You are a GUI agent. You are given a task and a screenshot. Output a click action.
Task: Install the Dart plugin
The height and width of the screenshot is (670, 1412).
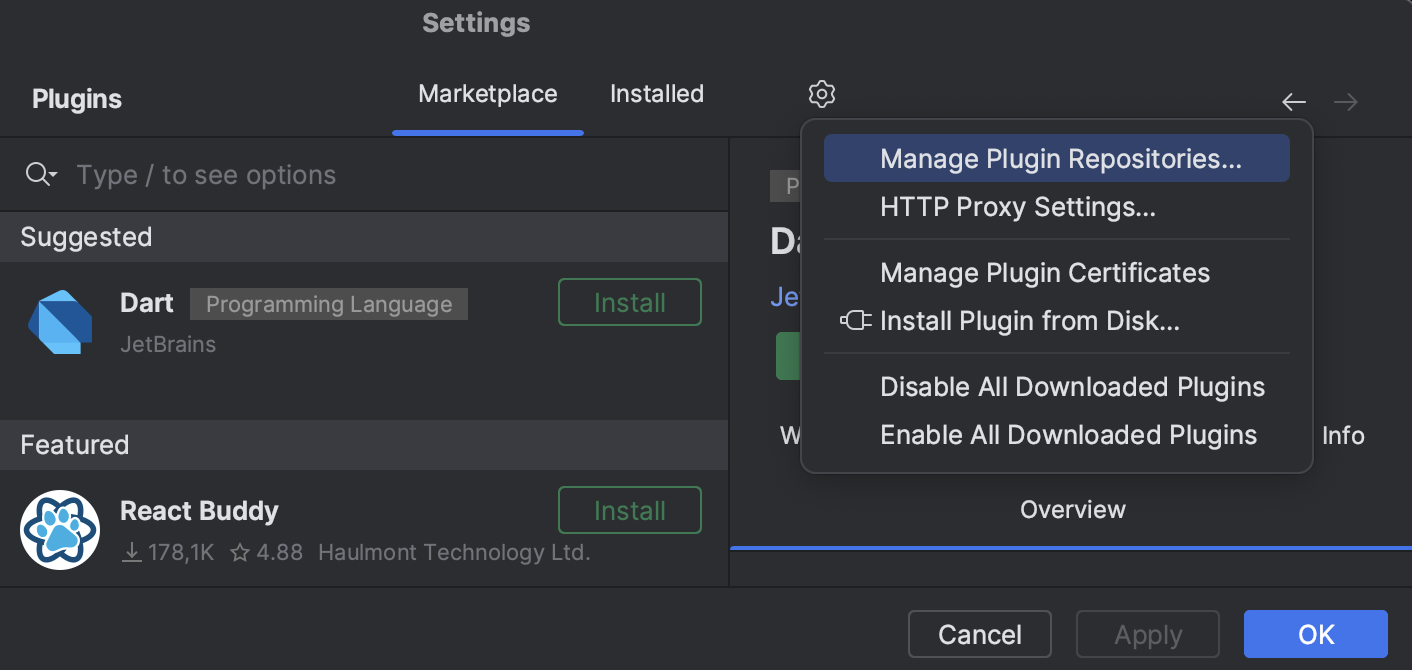629,302
